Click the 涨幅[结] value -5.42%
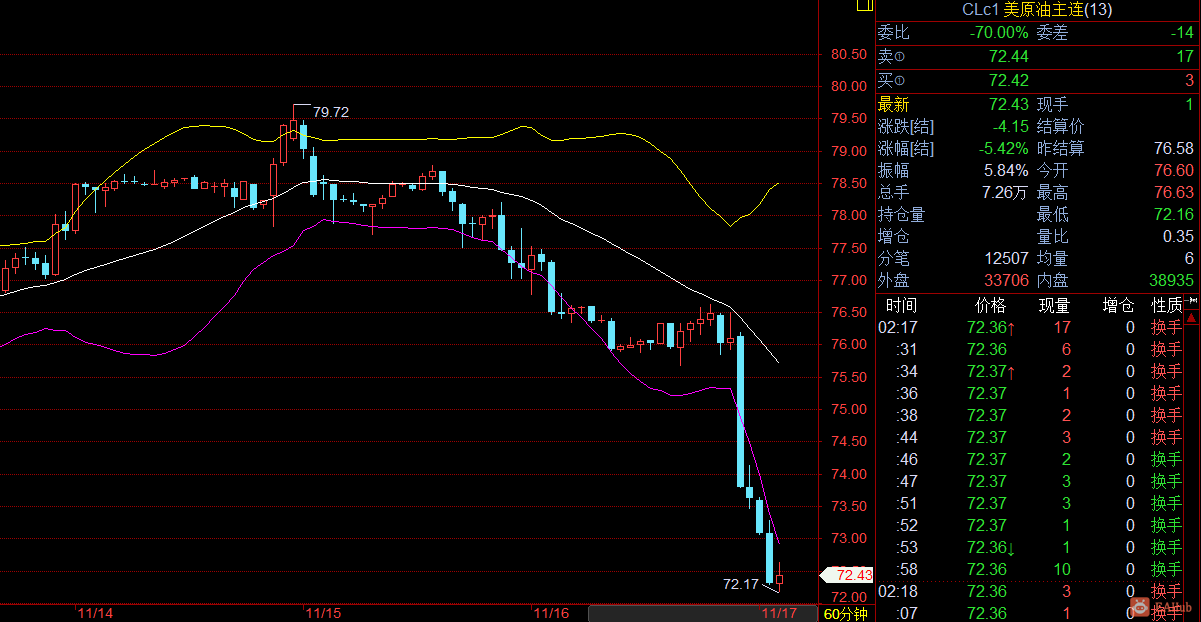 click(x=1003, y=149)
